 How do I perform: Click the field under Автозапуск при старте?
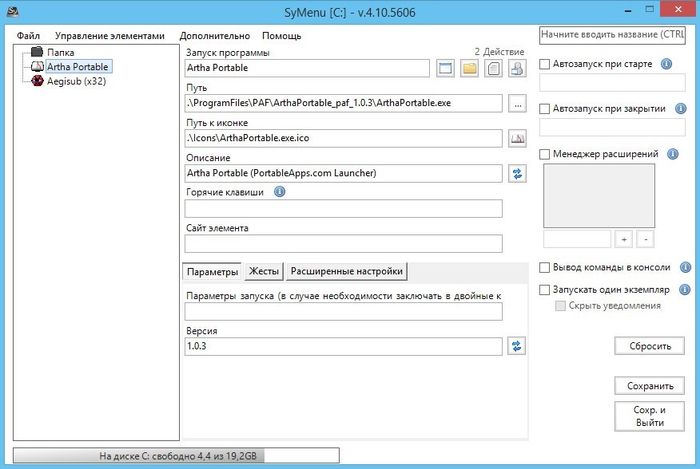click(x=612, y=83)
